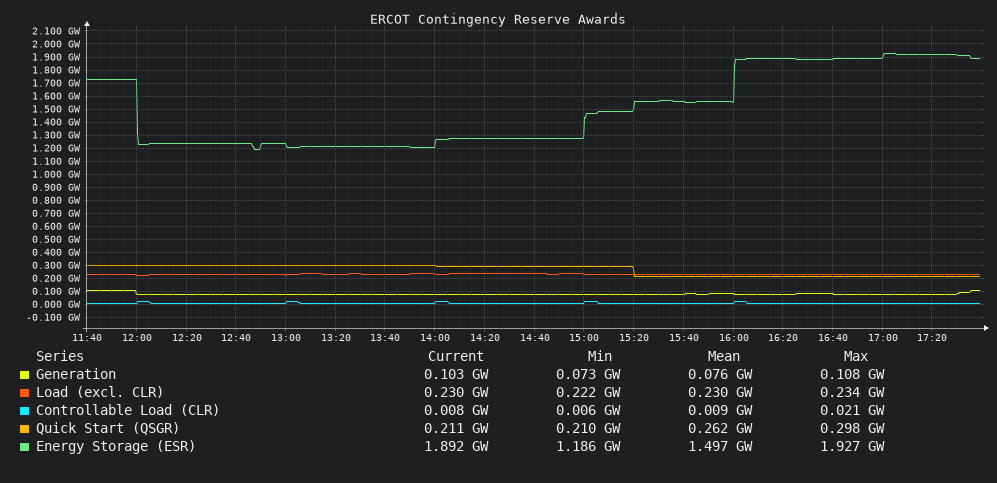Click the 11:40 time axis label
The image size is (997, 483).
point(87,338)
